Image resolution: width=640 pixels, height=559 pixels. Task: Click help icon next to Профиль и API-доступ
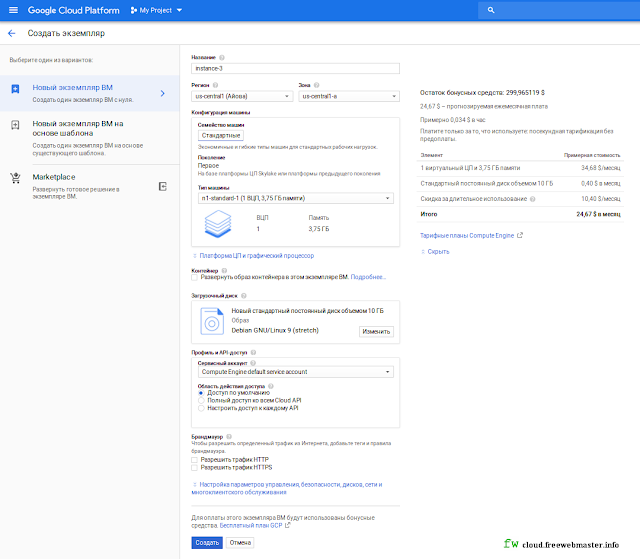pos(253,353)
